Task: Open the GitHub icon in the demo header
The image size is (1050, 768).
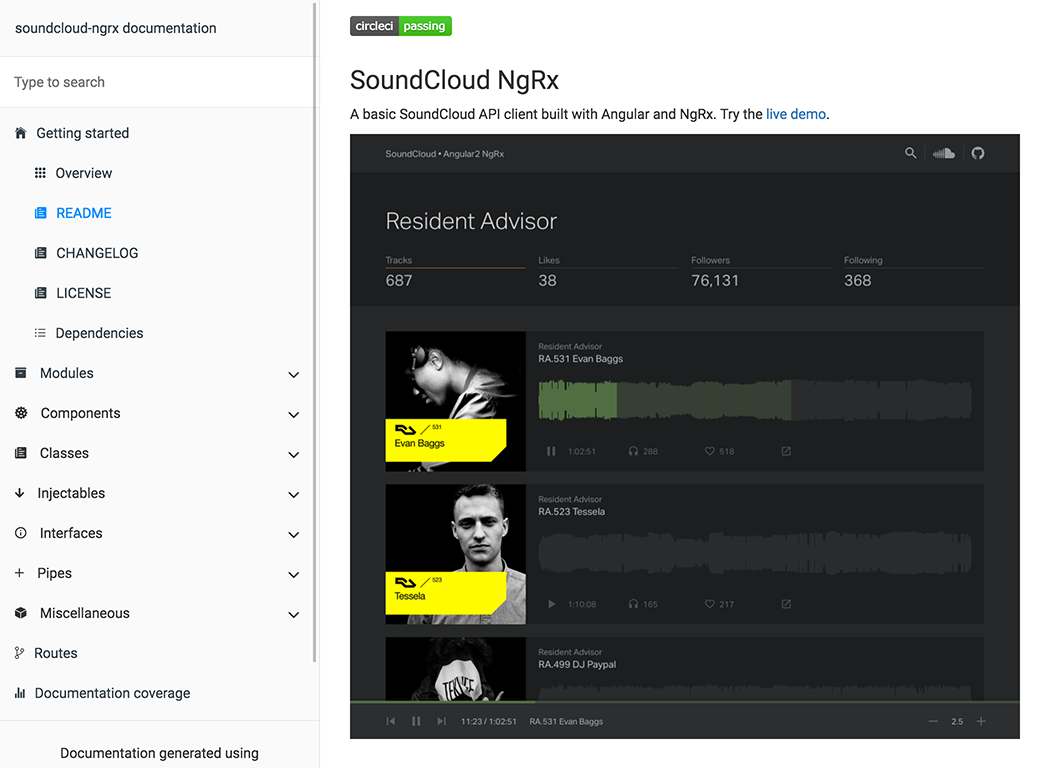Action: click(x=977, y=153)
